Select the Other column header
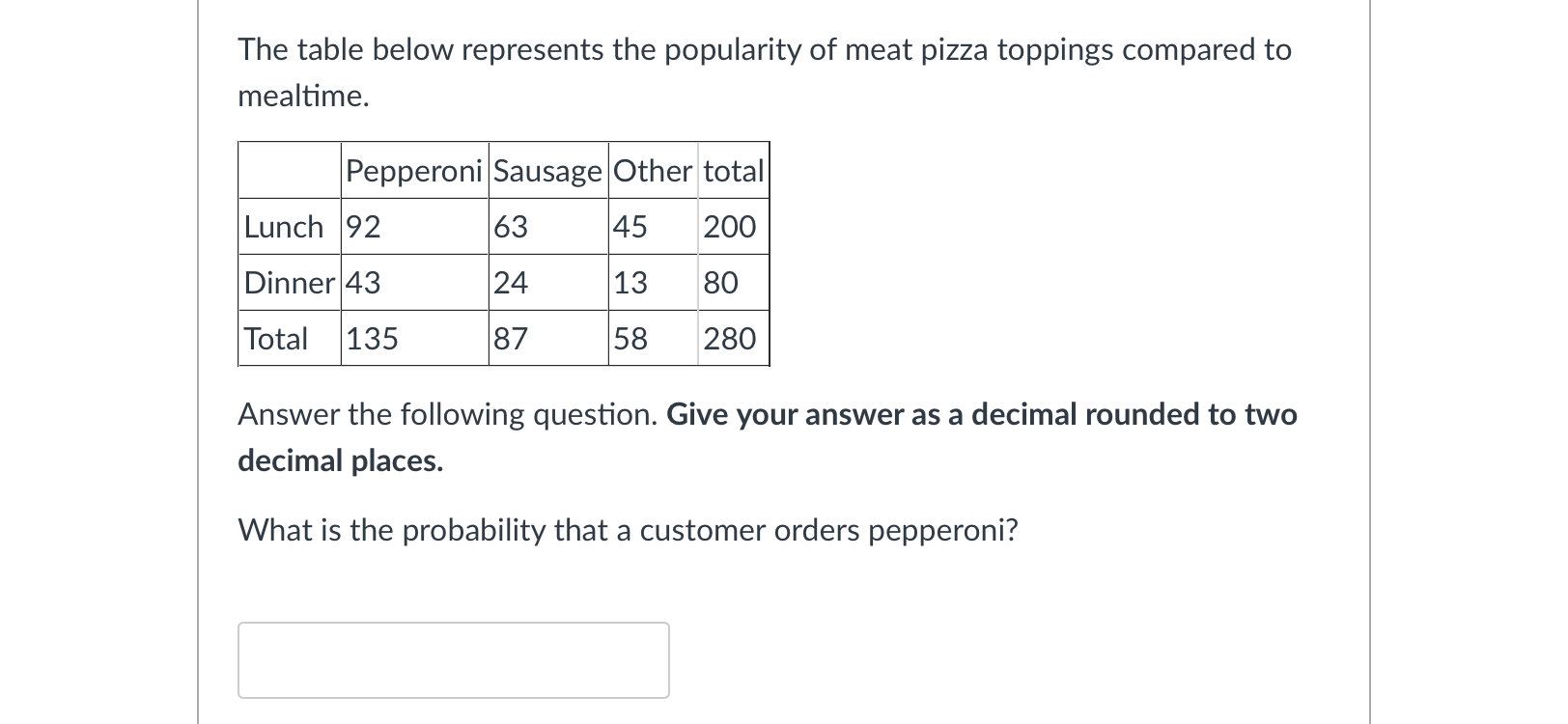Viewport: 1568px width, 724px height. (653, 171)
